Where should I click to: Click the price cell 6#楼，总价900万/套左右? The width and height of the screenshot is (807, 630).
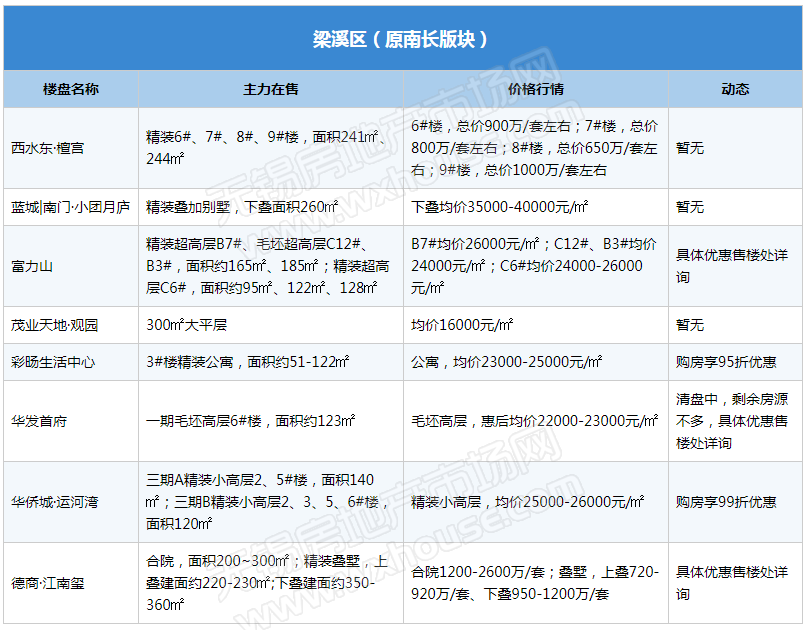click(534, 148)
